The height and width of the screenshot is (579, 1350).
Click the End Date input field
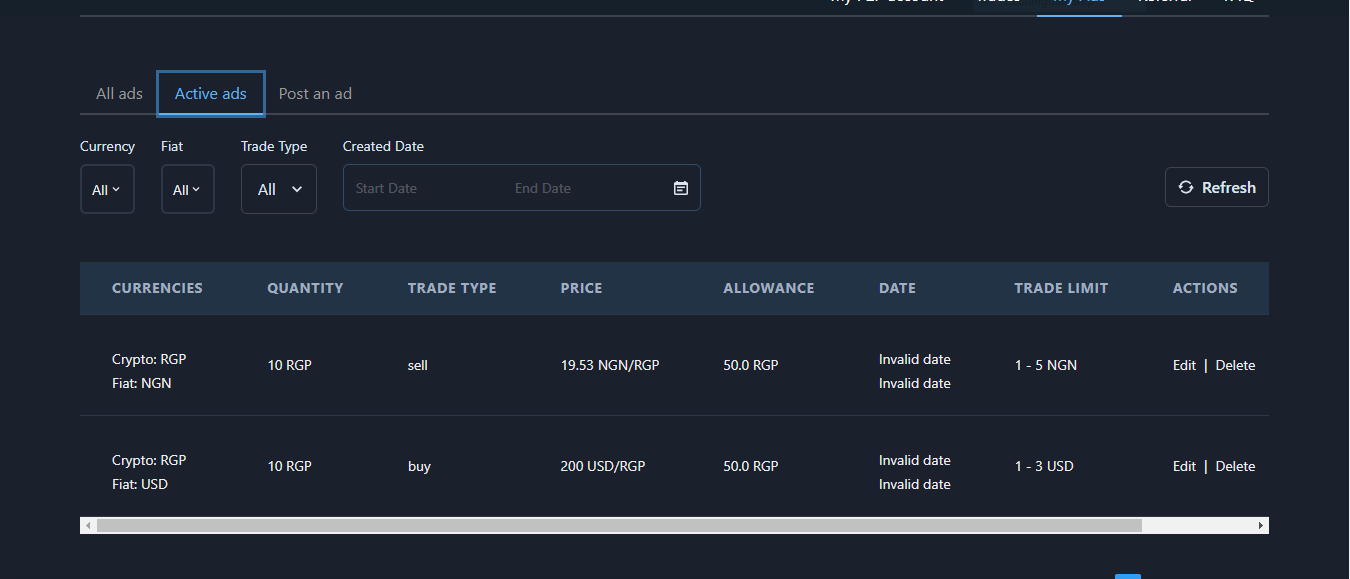pos(580,188)
